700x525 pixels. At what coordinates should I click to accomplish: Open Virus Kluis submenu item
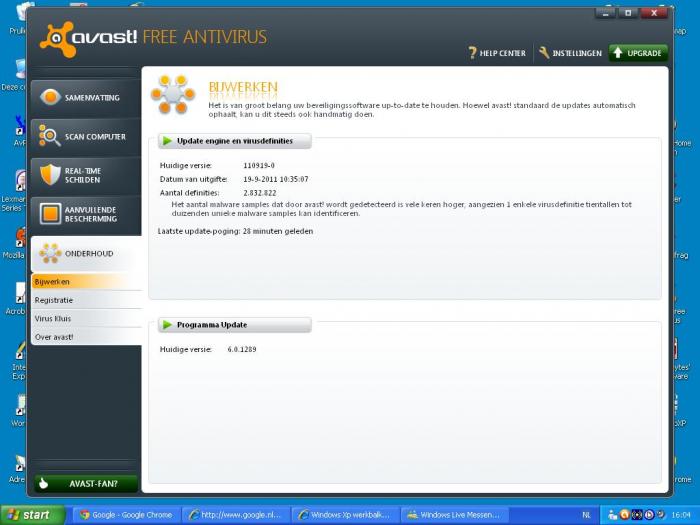[86, 318]
